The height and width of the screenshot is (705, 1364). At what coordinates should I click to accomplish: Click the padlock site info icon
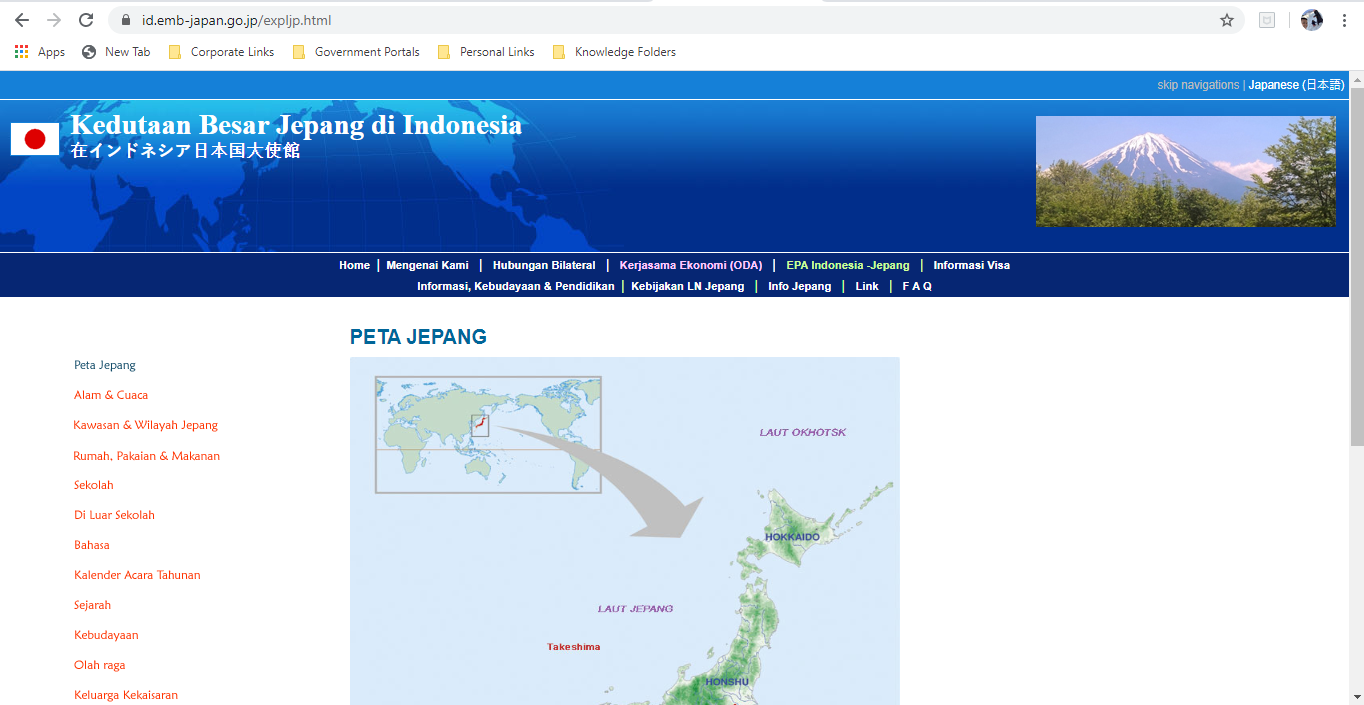[125, 20]
